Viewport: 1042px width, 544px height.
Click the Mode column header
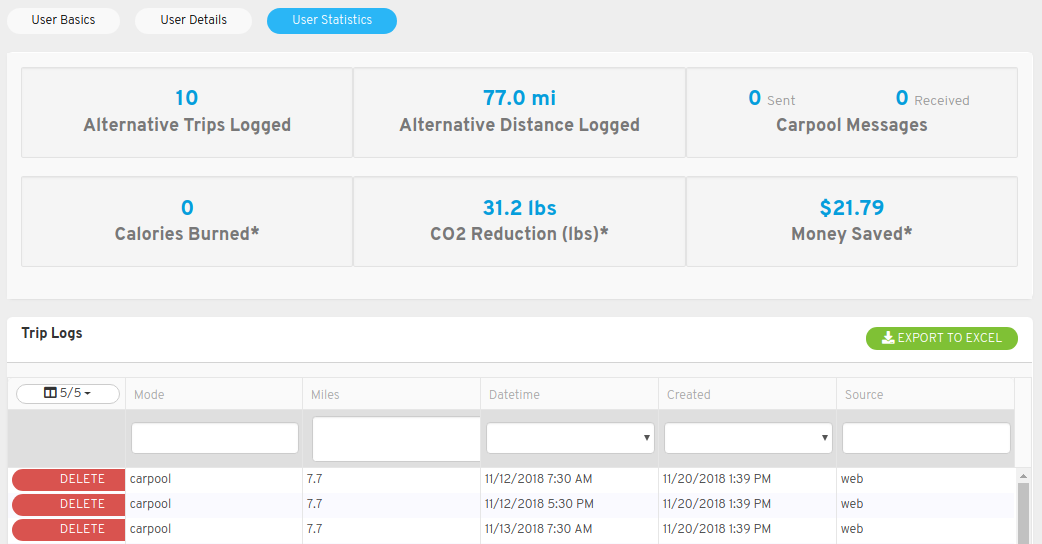click(214, 395)
